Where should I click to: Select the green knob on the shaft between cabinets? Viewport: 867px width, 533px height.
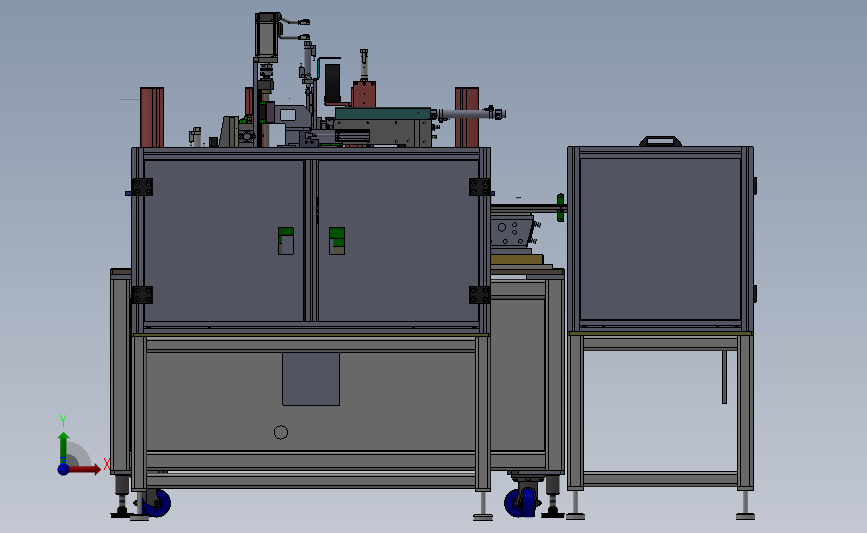tap(561, 207)
